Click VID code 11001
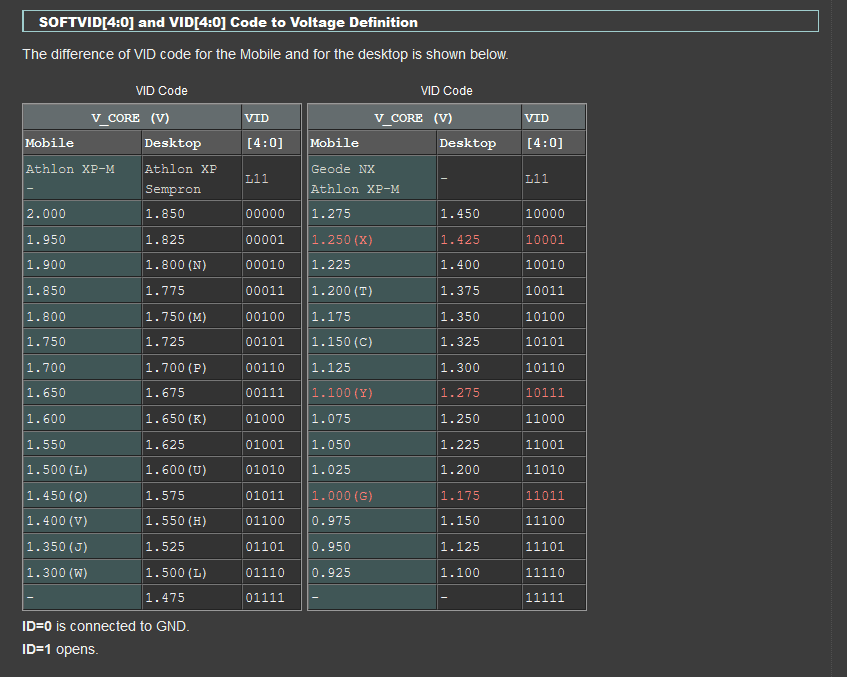The image size is (847, 677). (x=545, y=445)
